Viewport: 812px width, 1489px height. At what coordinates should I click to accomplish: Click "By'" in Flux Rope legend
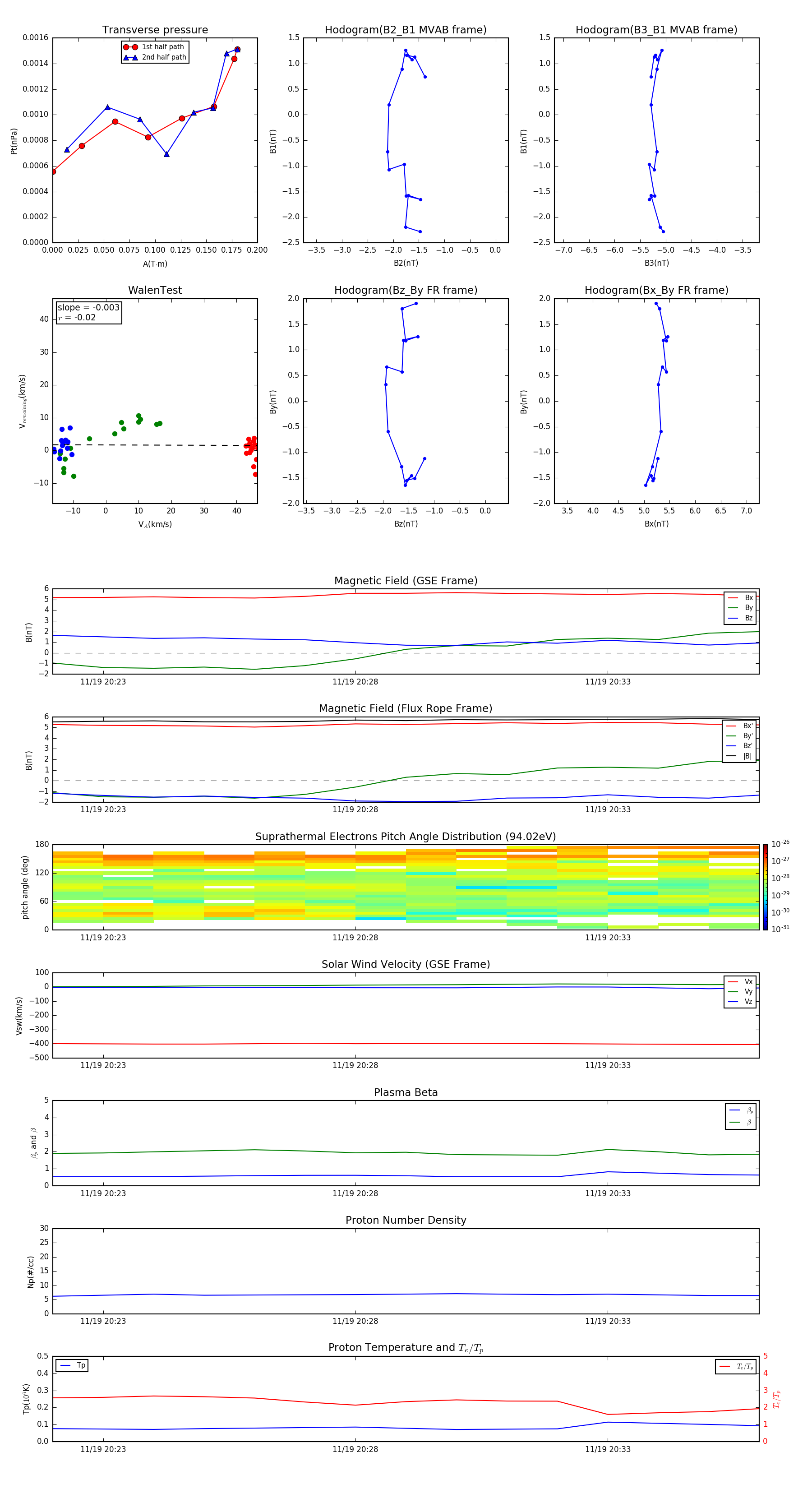point(748,736)
